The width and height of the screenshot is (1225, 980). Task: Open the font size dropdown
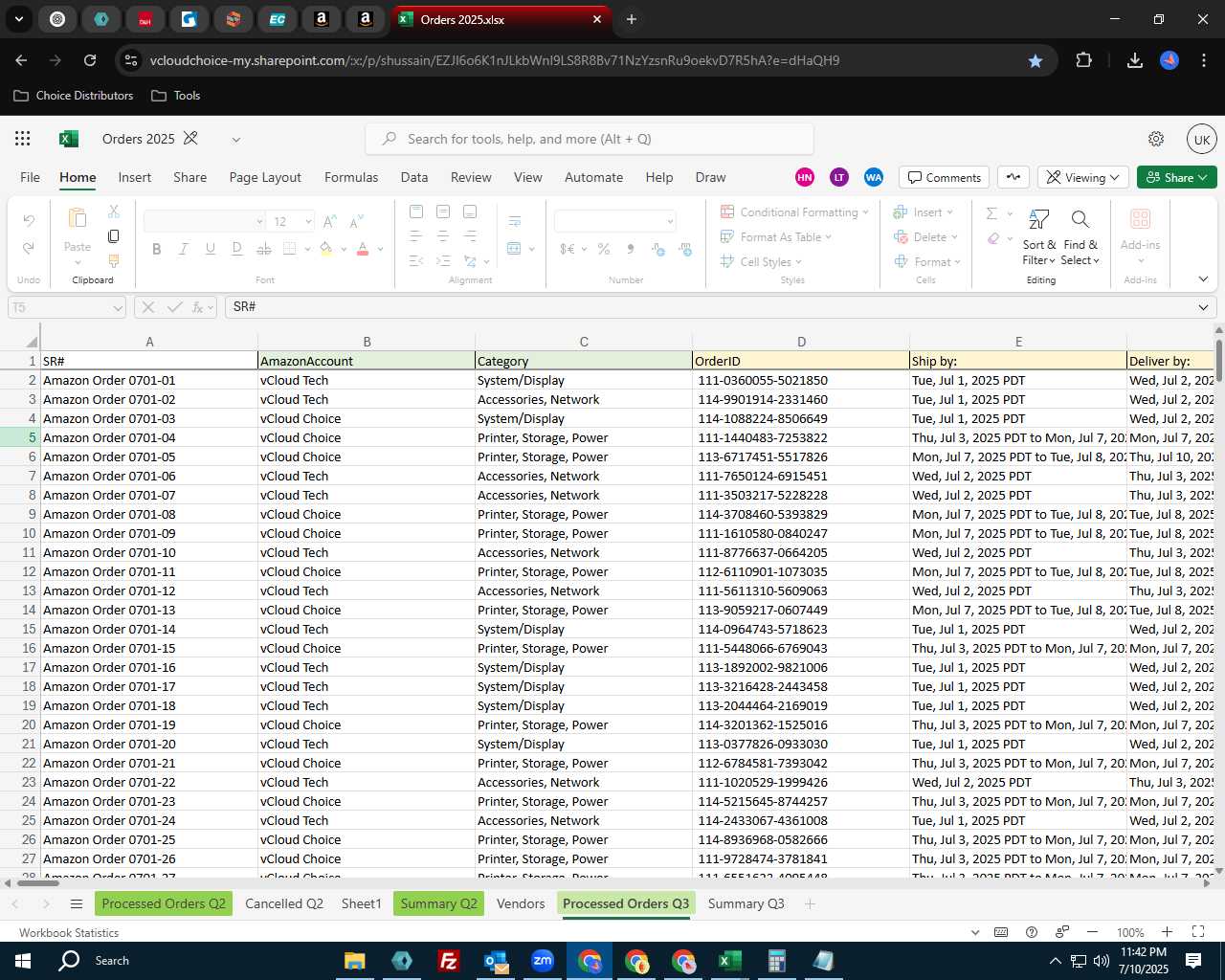pyautogui.click(x=308, y=221)
